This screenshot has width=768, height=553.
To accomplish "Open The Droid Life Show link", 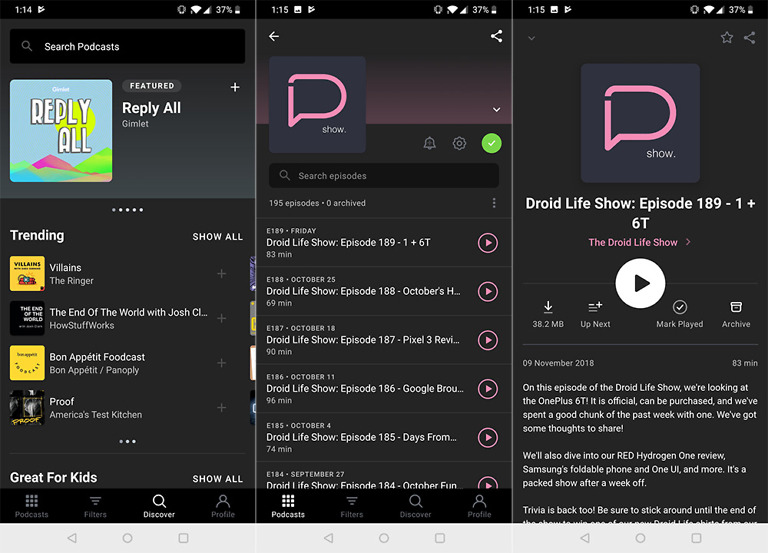I will tap(639, 242).
